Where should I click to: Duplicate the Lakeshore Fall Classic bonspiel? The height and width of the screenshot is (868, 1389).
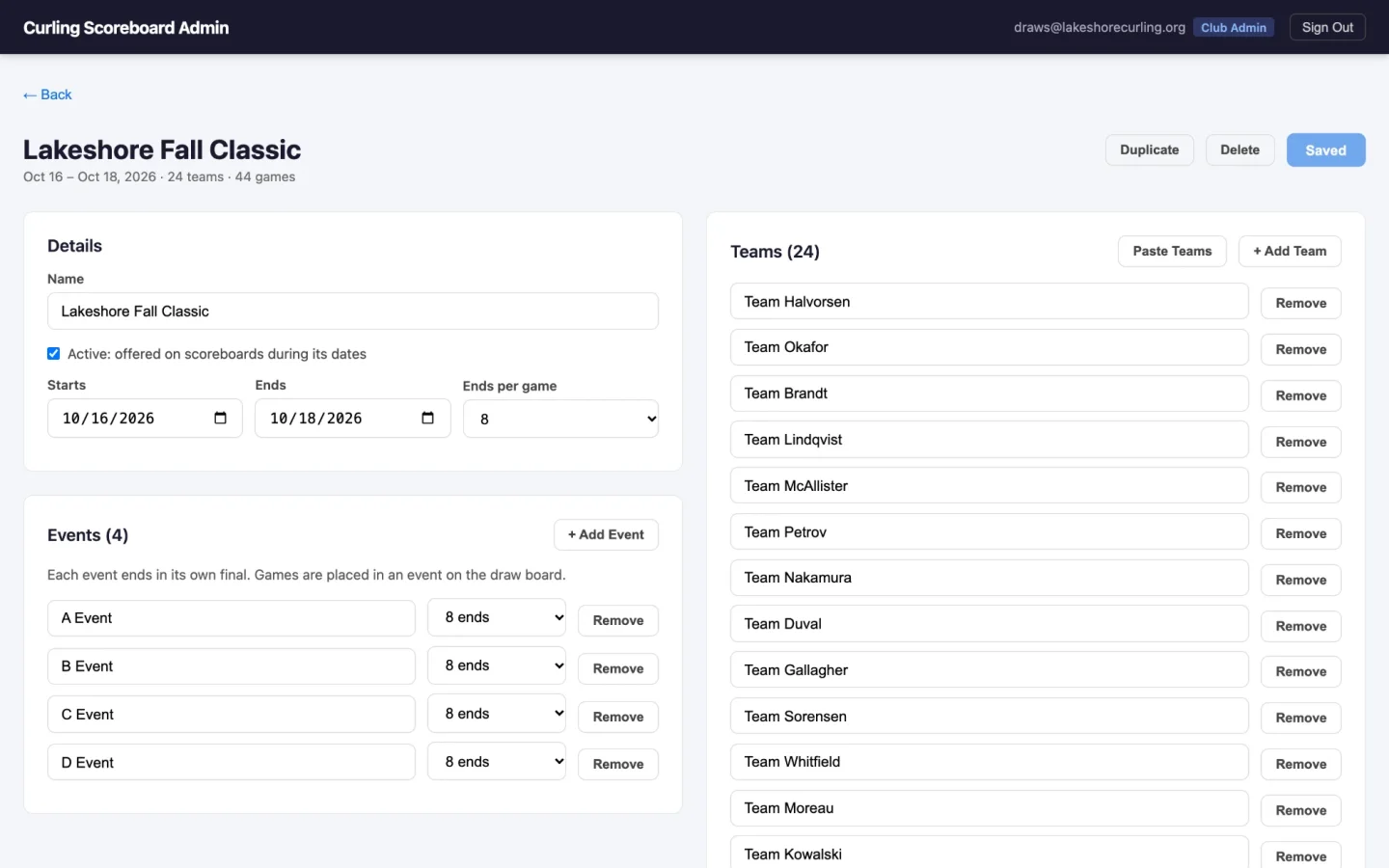pyautogui.click(x=1149, y=149)
